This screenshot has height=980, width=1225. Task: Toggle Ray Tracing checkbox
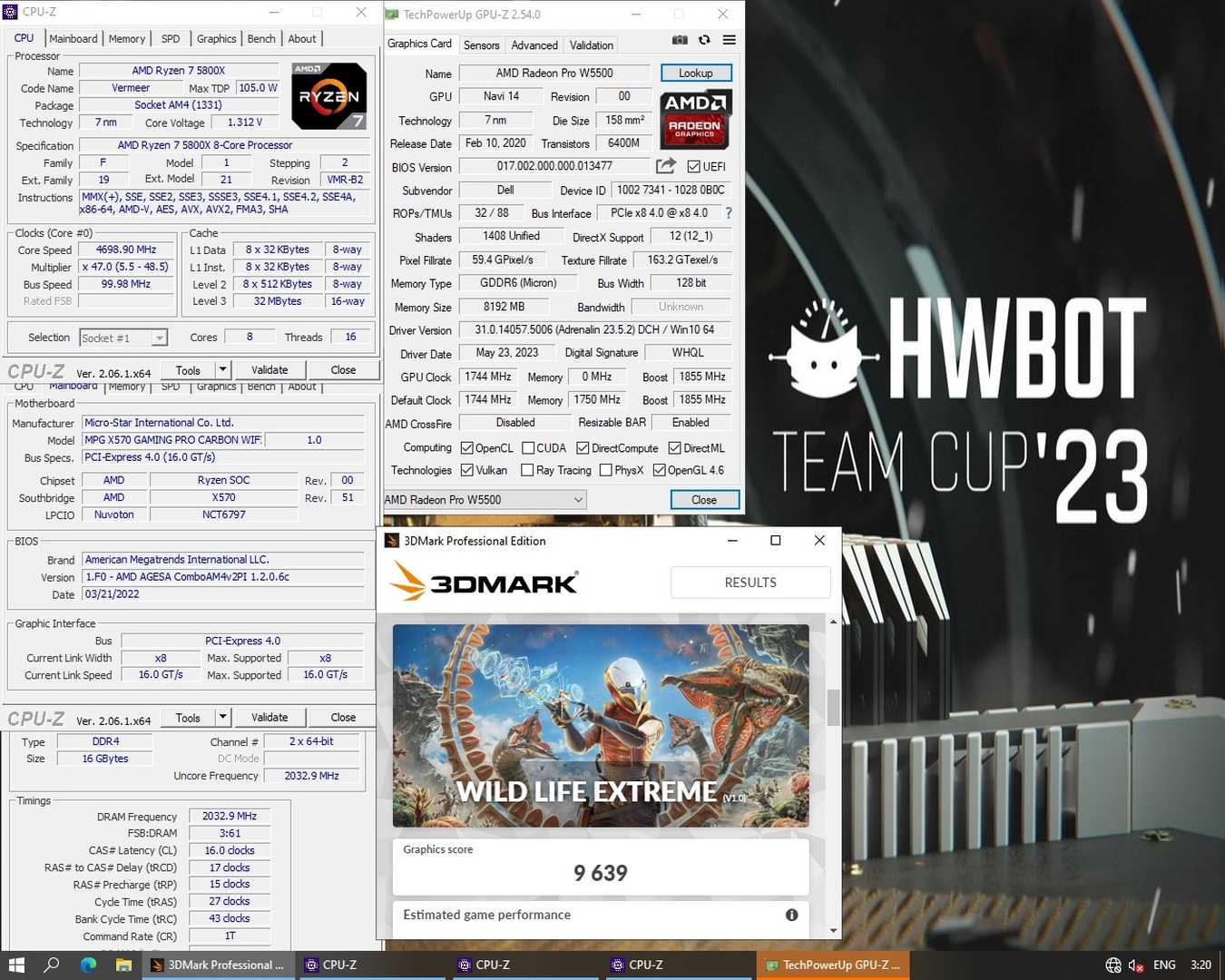coord(527,469)
